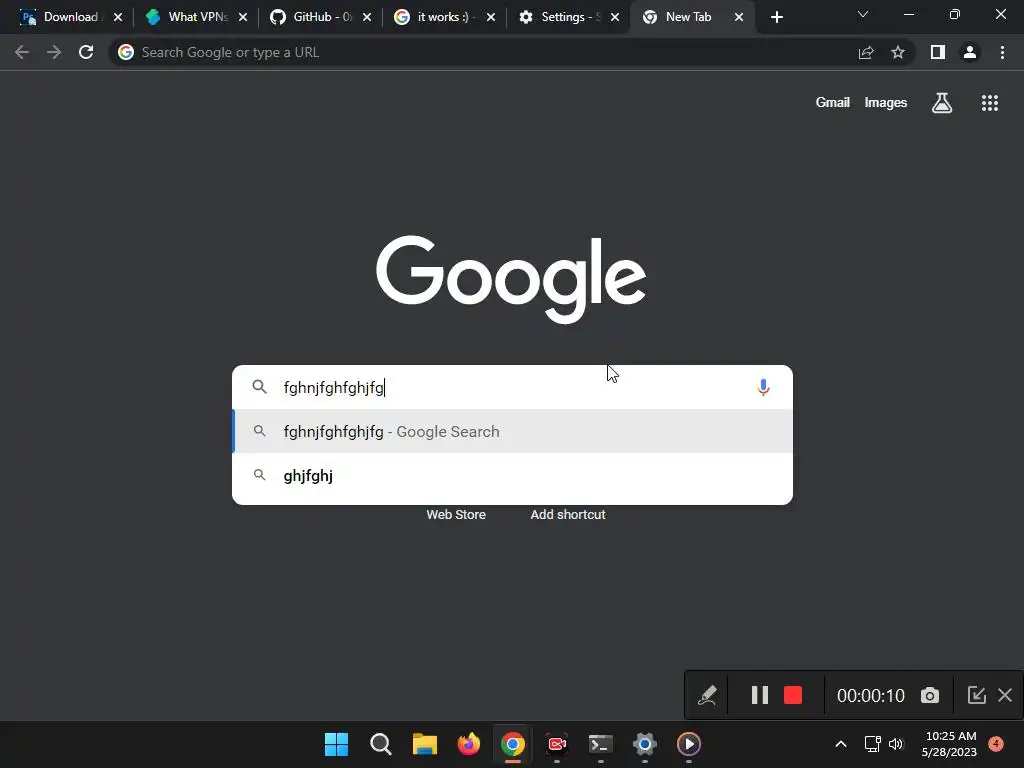The width and height of the screenshot is (1024, 768).
Task: Open Search Labs flask icon
Action: coord(942,103)
